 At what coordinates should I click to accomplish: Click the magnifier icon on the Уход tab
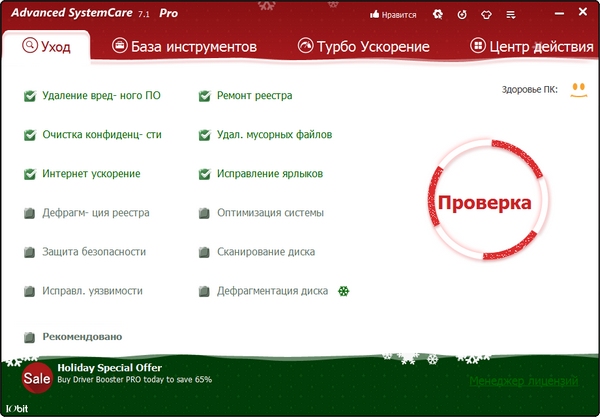[x=30, y=46]
